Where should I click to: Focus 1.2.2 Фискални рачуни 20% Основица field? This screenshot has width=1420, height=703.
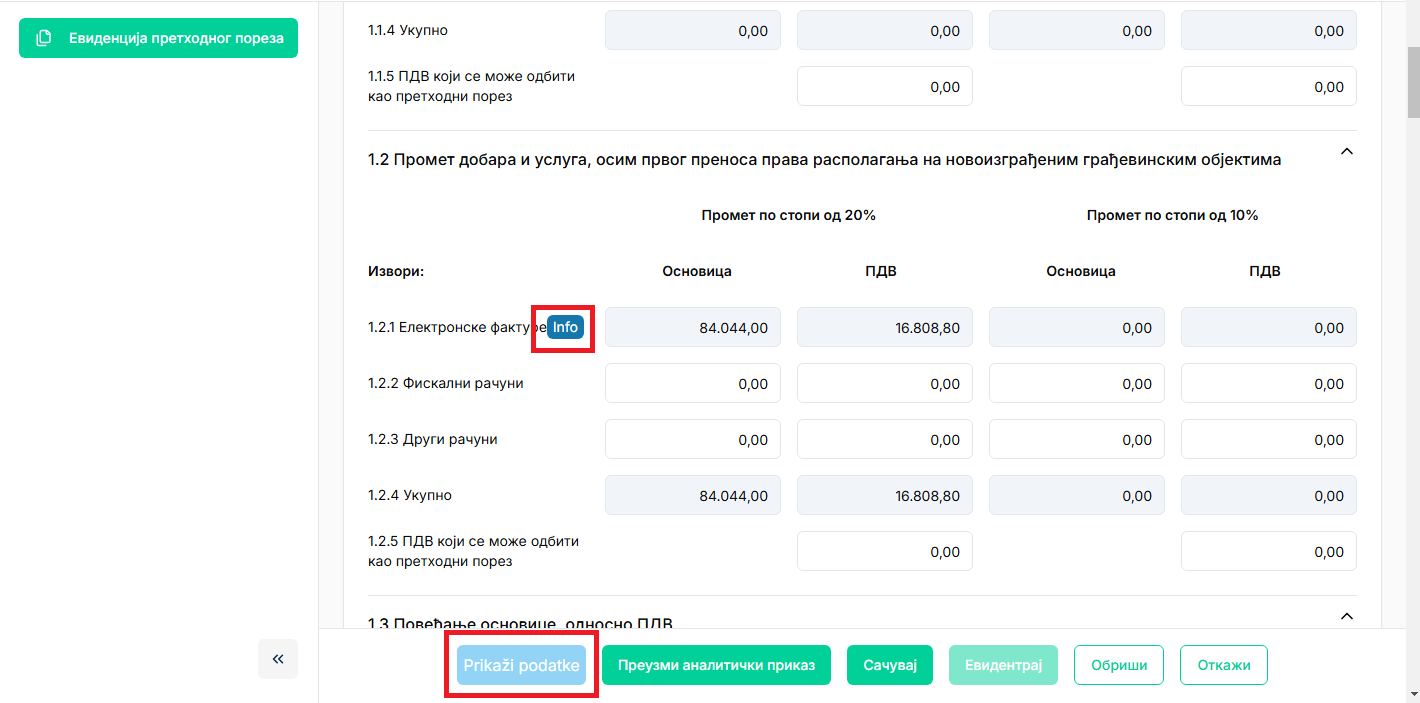[692, 384]
